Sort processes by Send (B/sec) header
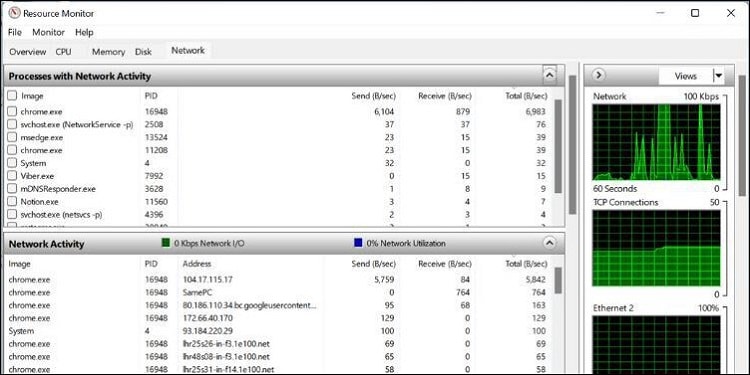This screenshot has height=375, width=750. [x=374, y=96]
